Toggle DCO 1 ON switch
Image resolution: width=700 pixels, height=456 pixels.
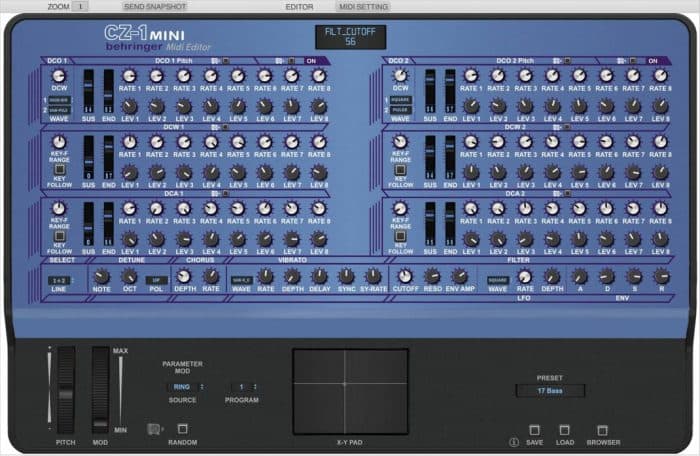311,61
